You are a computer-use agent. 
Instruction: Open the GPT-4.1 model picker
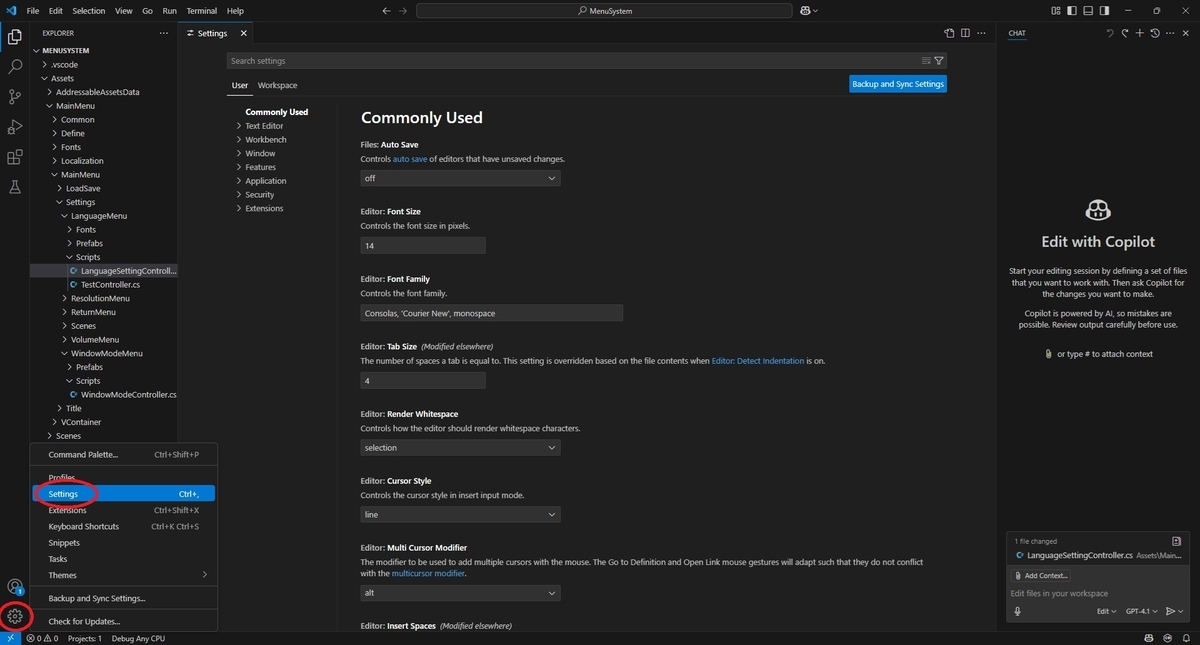pos(1141,611)
